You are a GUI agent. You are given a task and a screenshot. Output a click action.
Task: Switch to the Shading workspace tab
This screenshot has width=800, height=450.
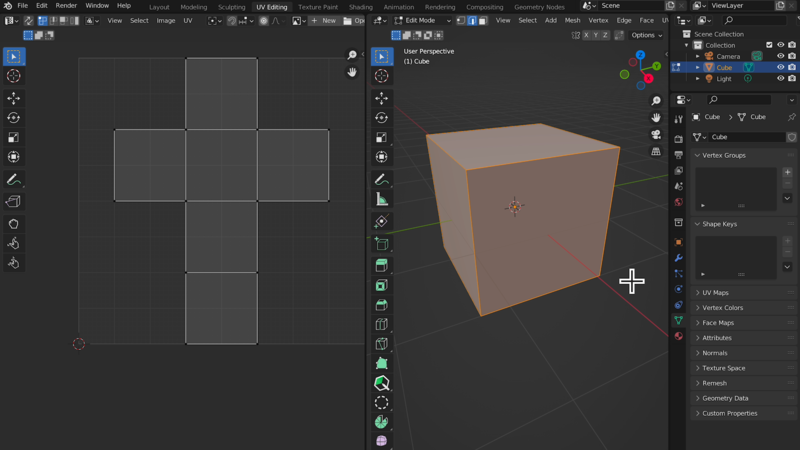(361, 7)
